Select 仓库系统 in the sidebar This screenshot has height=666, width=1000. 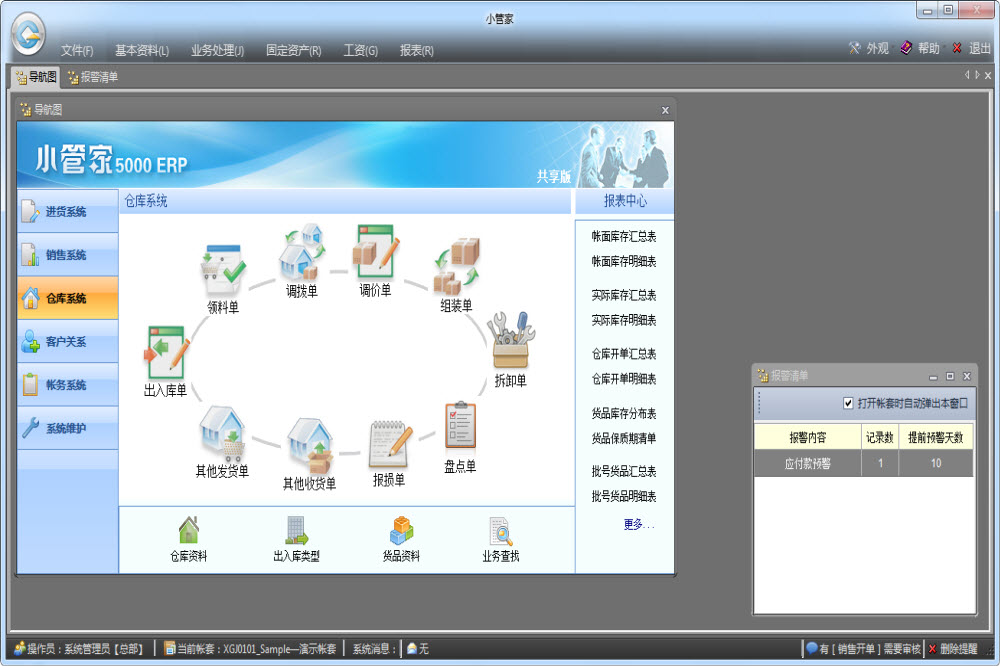point(68,298)
